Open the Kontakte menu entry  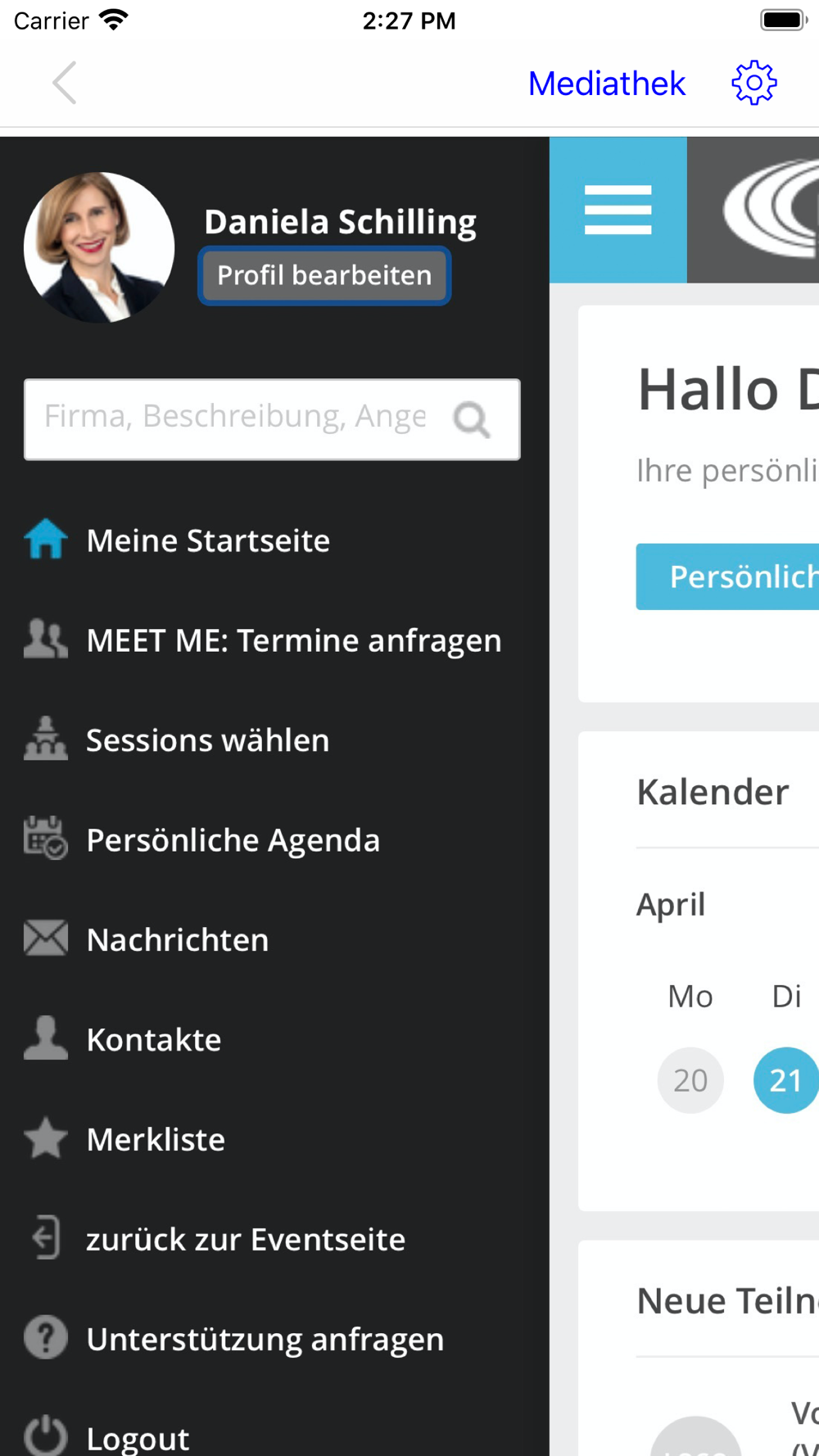[154, 1040]
